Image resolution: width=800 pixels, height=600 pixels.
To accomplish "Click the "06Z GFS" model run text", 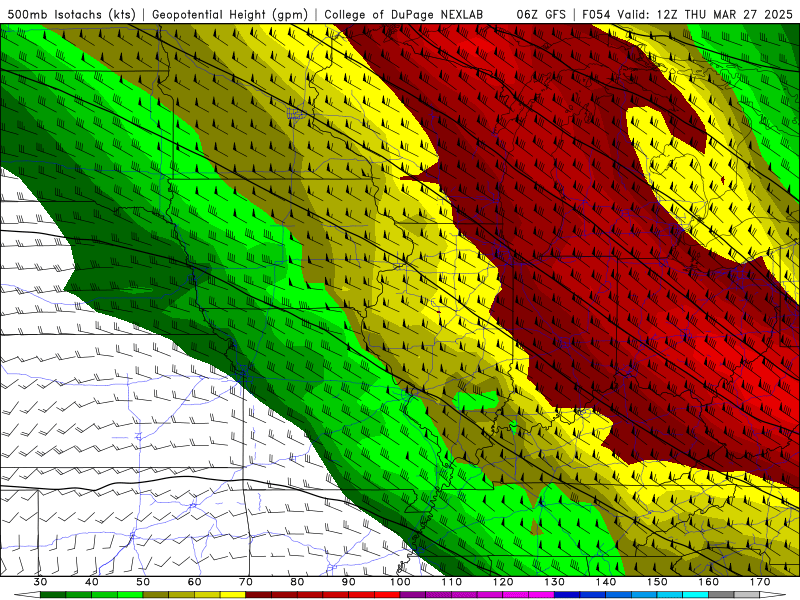I will [x=541, y=15].
